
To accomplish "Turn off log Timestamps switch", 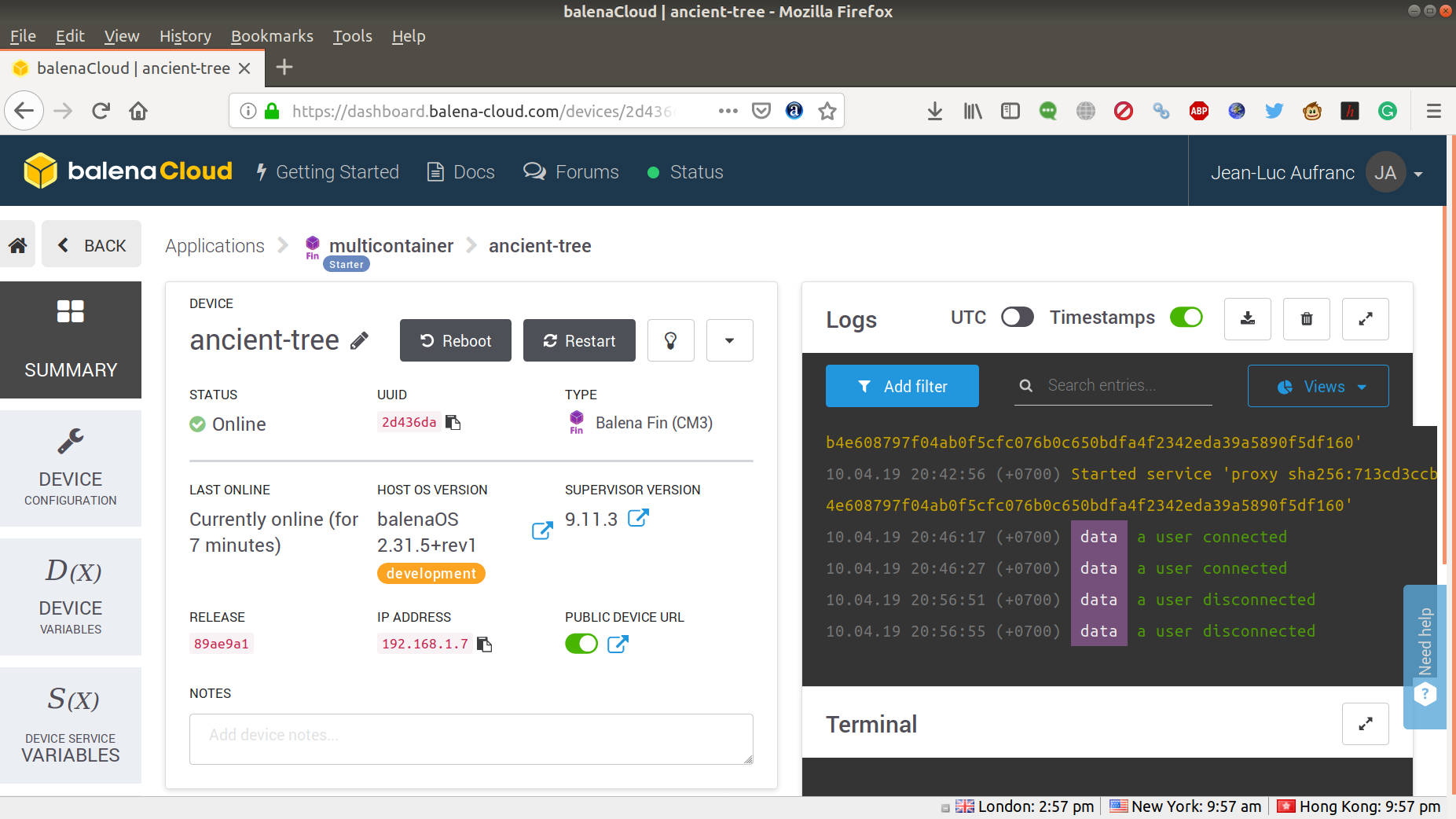I will tap(1186, 317).
